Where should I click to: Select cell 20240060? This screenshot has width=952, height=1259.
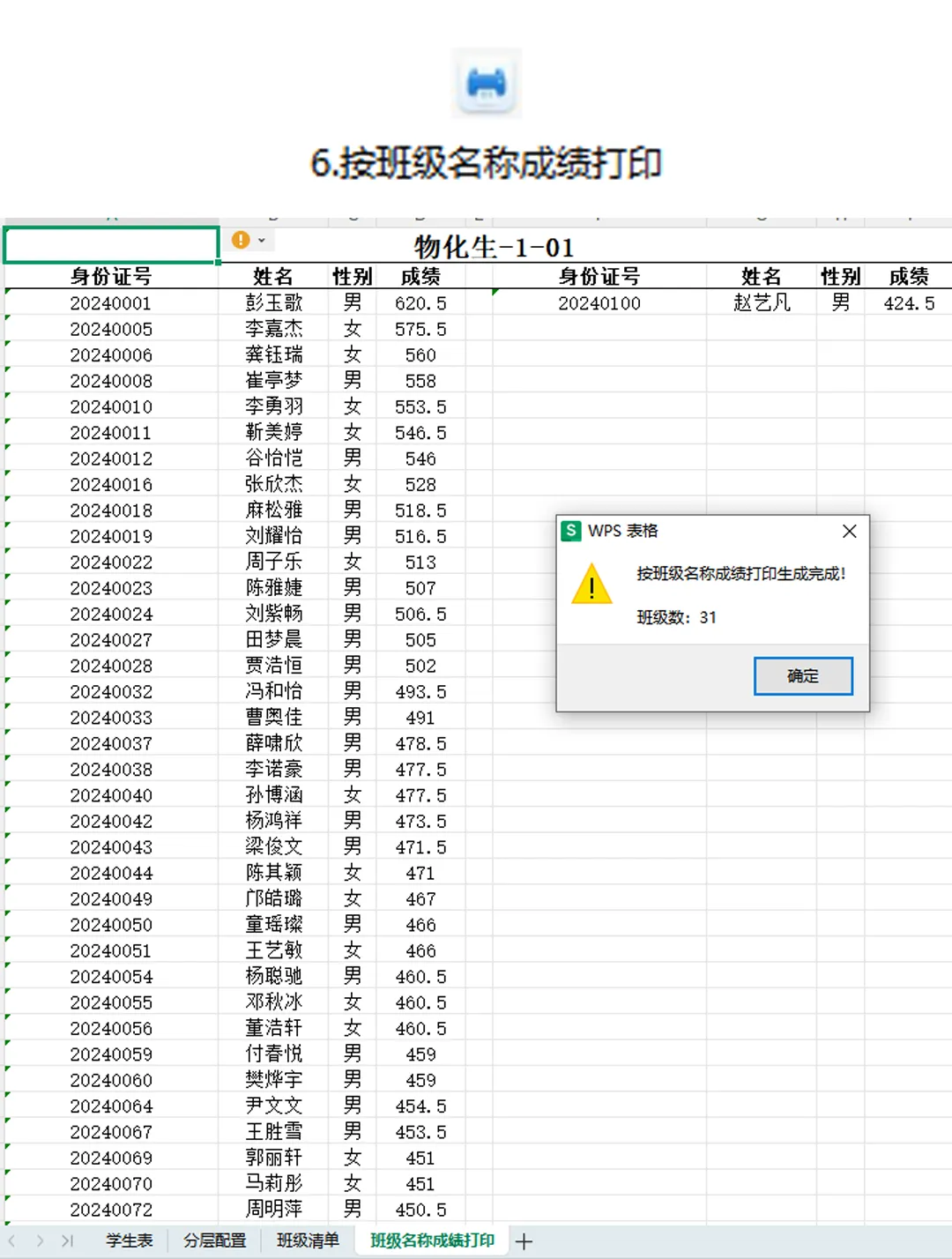click(111, 1081)
